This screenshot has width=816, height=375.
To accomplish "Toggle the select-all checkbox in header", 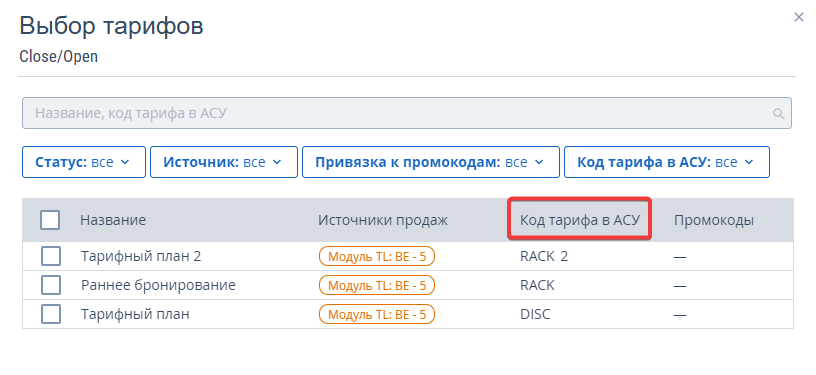I will point(50,220).
